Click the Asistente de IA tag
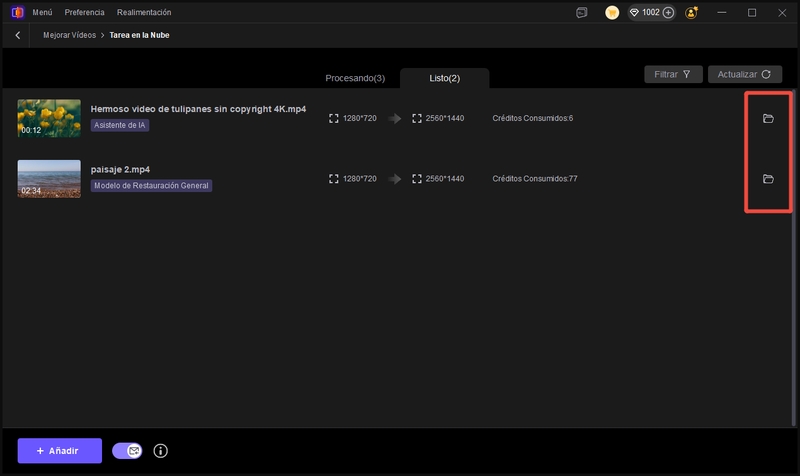This screenshot has height=476, width=800. [120, 125]
